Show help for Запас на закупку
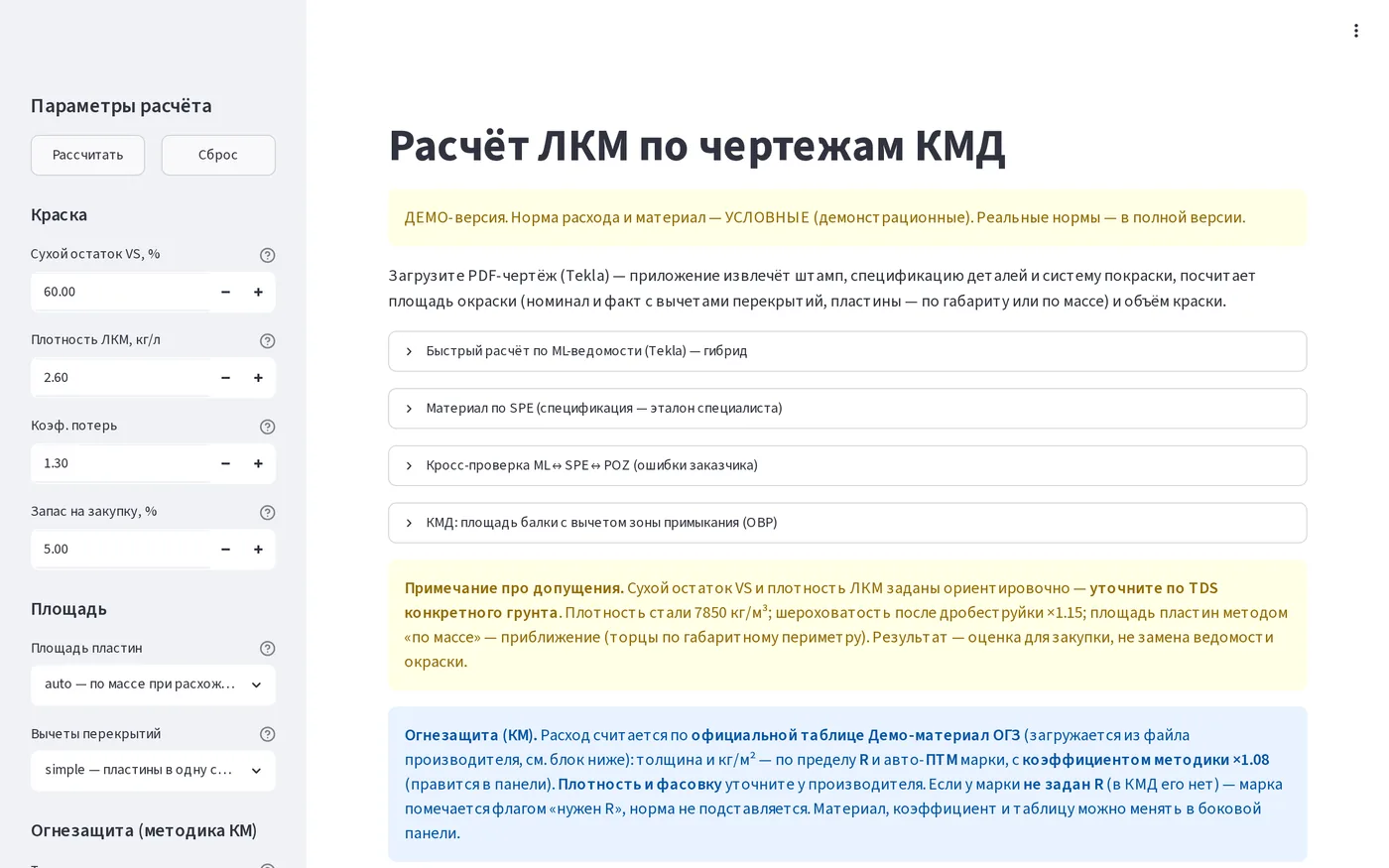 pyautogui.click(x=267, y=512)
